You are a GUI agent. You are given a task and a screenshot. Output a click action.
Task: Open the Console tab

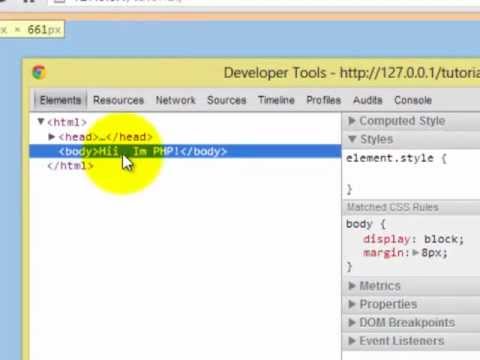click(413, 100)
